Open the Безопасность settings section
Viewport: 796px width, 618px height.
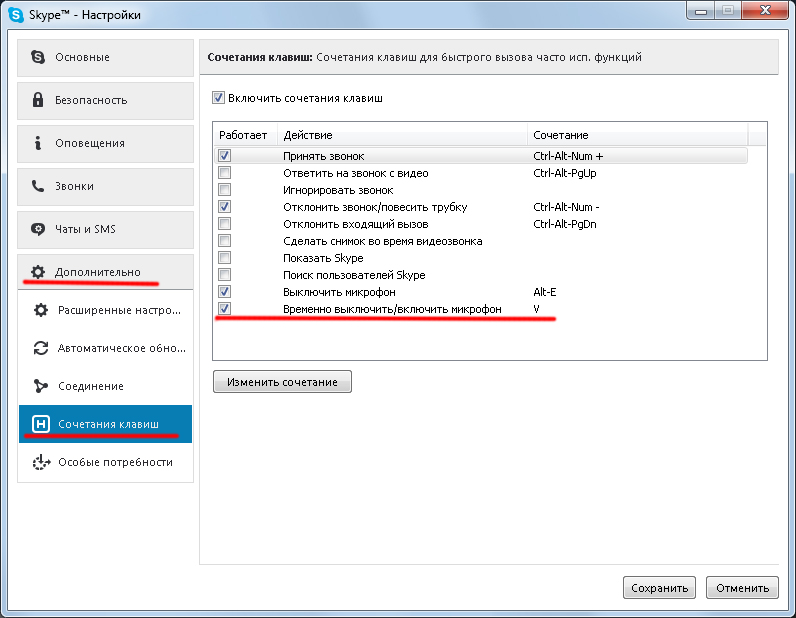pyautogui.click(x=106, y=101)
